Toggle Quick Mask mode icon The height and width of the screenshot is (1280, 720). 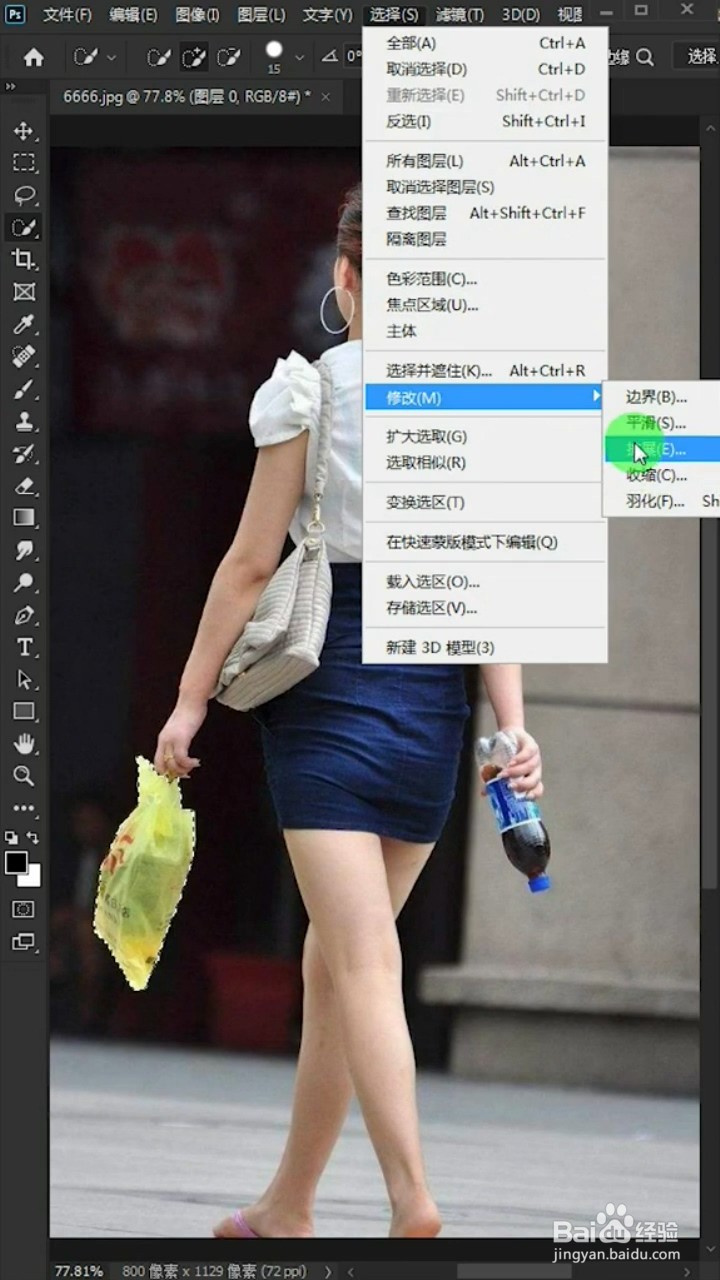[x=24, y=909]
